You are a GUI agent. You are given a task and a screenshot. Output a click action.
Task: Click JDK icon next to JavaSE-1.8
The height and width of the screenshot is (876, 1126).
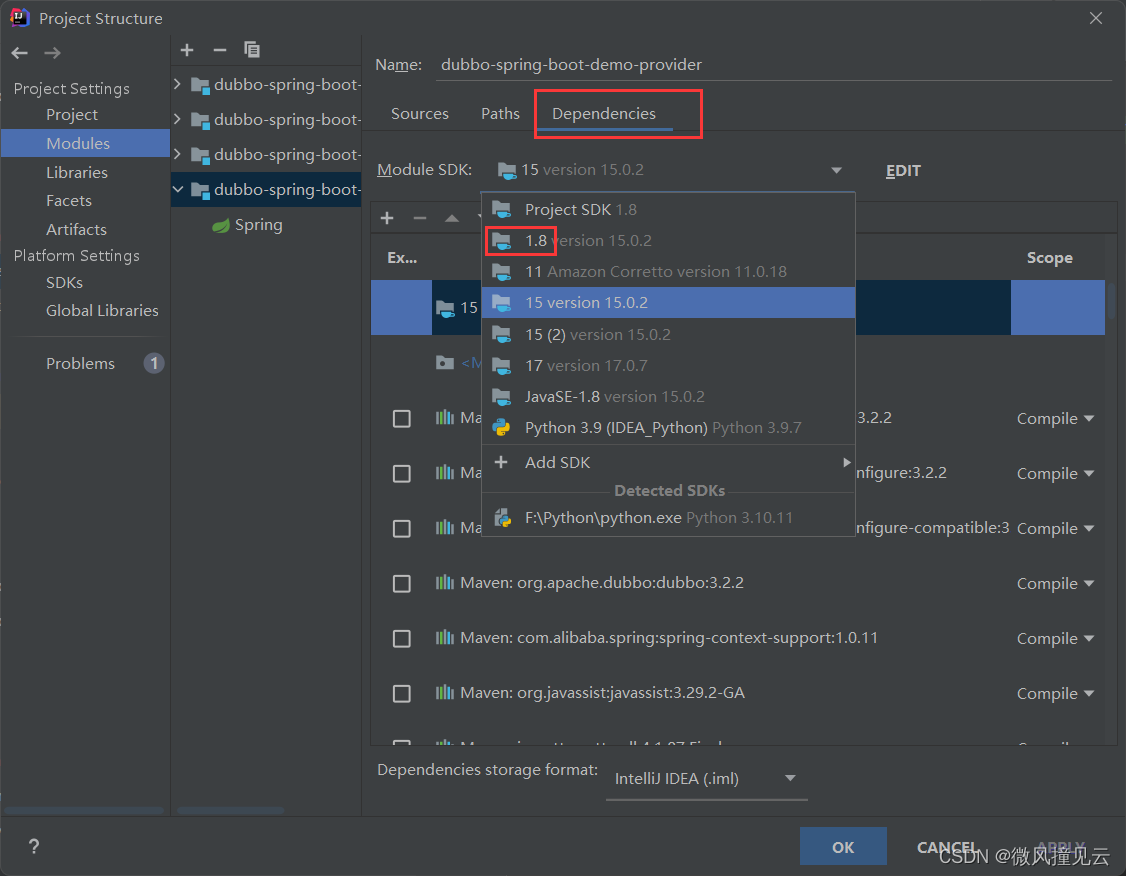[x=501, y=397]
